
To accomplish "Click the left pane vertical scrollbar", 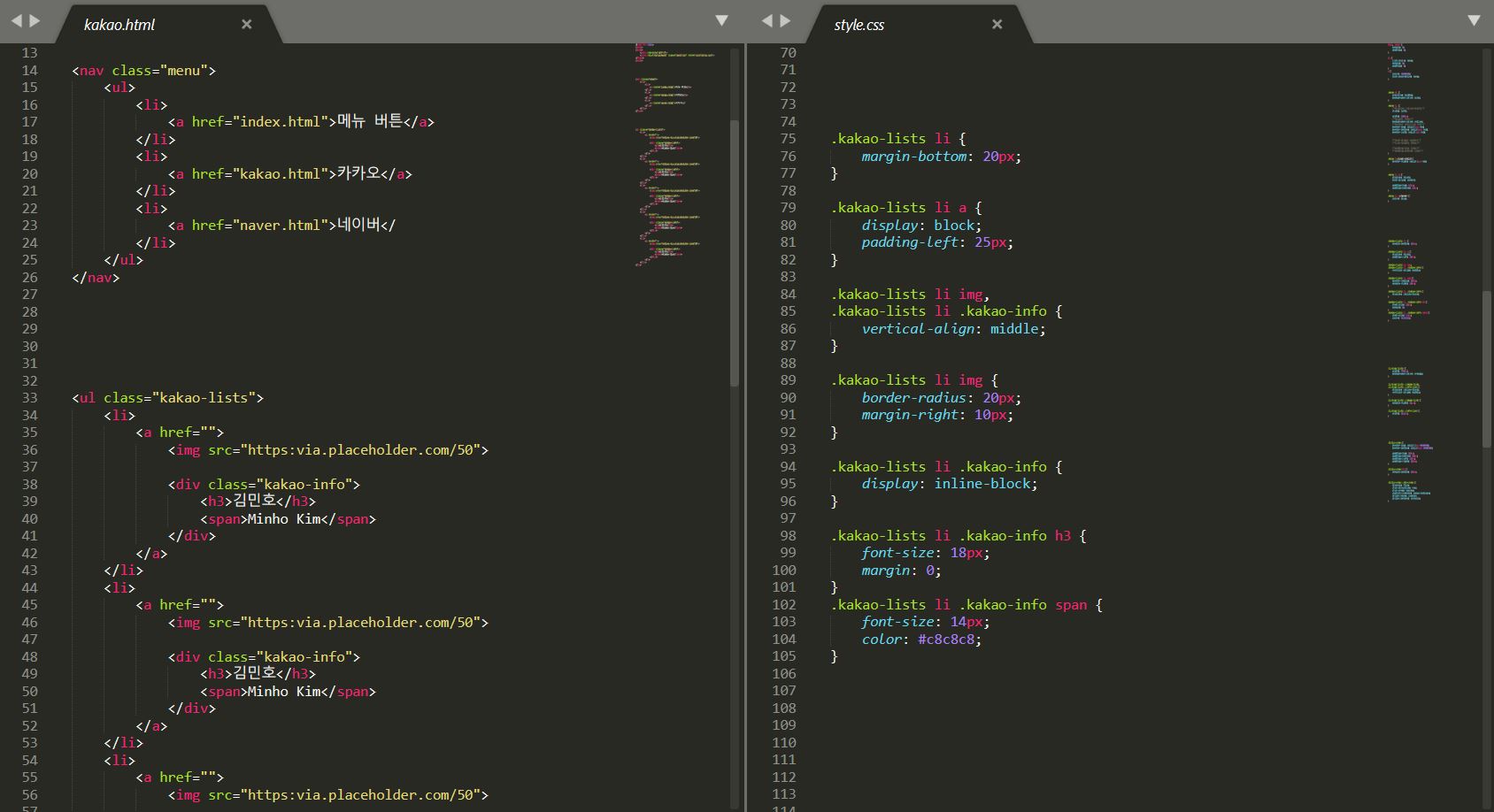I will tap(735, 254).
